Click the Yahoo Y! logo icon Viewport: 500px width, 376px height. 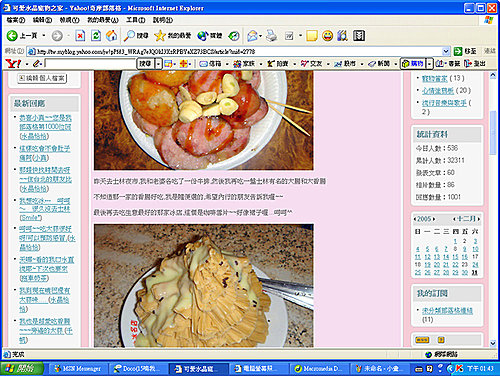click(13, 63)
